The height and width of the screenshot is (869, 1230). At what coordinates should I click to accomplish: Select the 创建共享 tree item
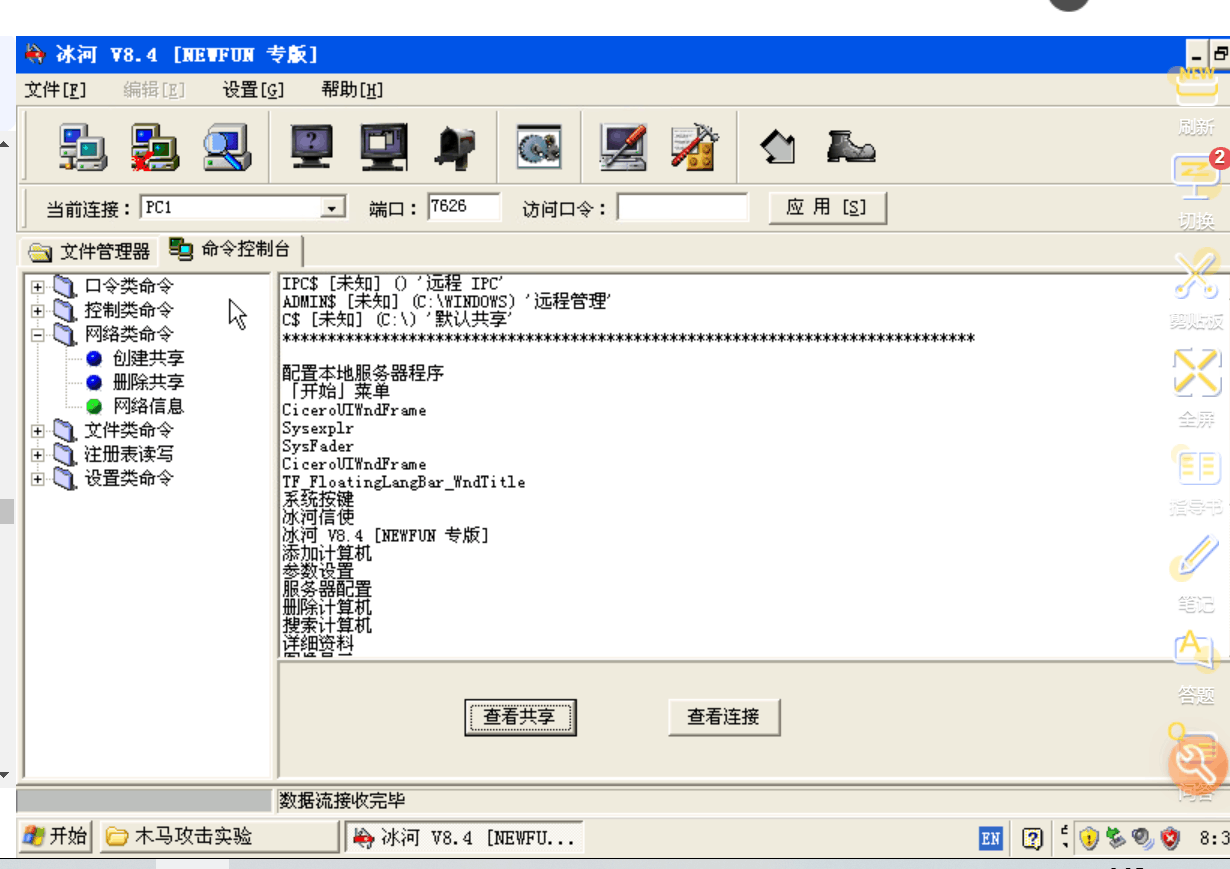tap(149, 358)
